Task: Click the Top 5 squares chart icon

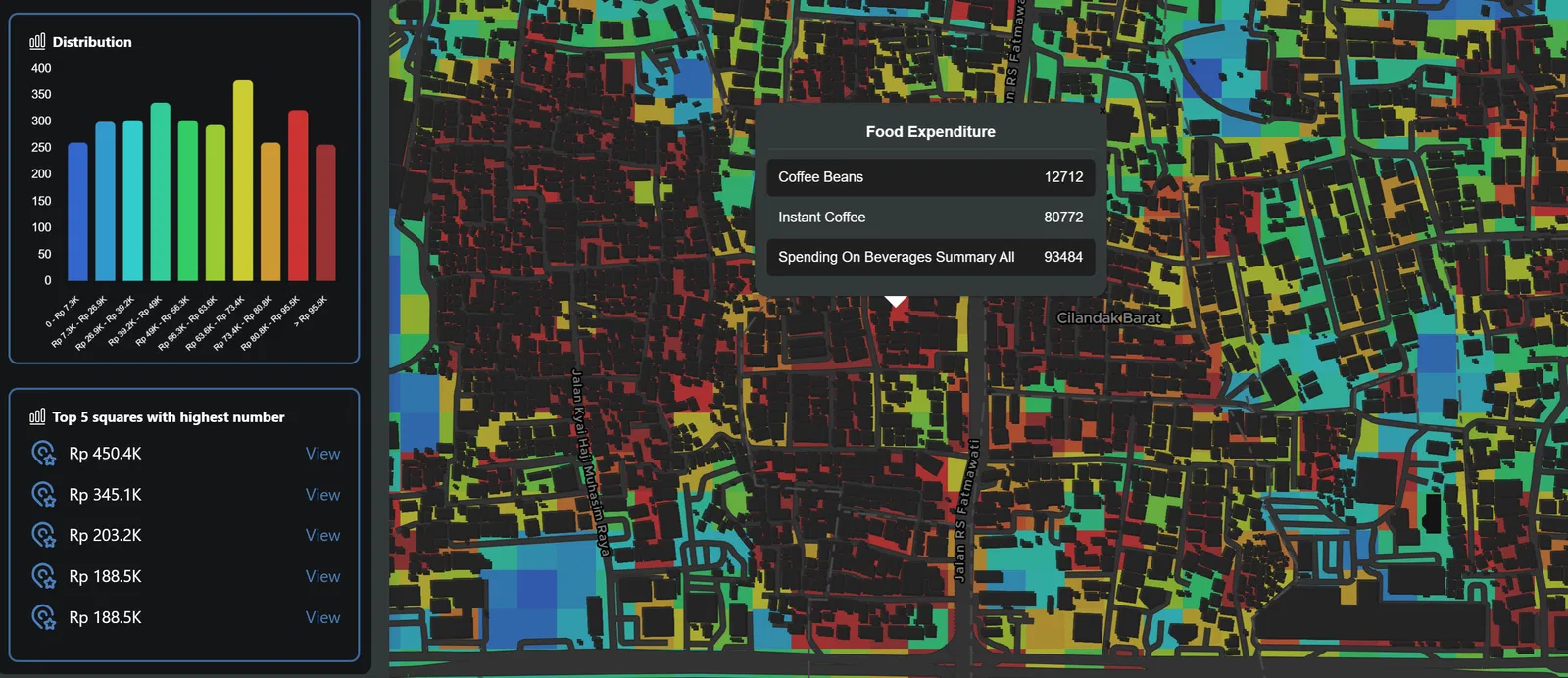Action: [x=37, y=416]
